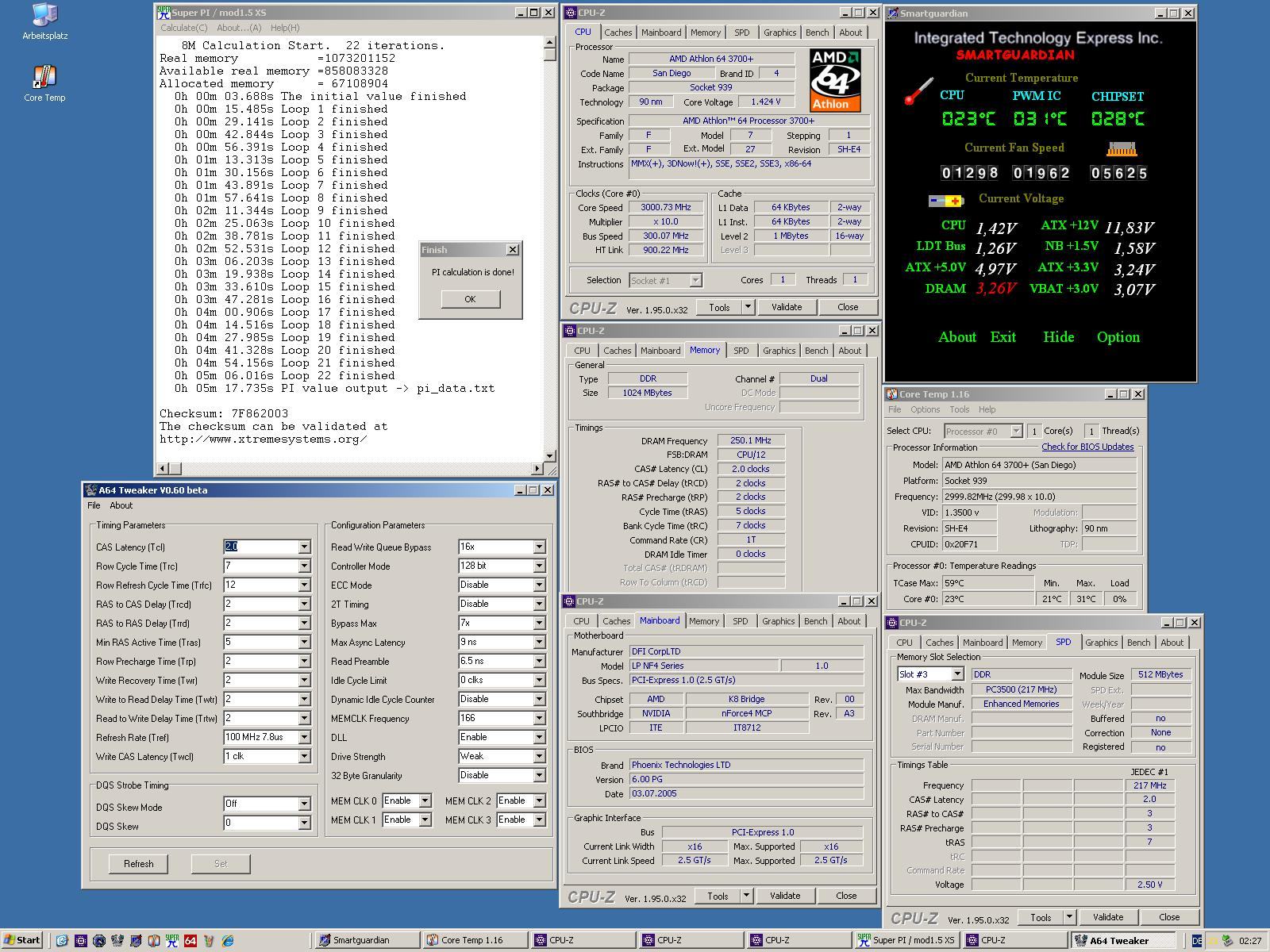Click the Super PI title bar icon

164,12
